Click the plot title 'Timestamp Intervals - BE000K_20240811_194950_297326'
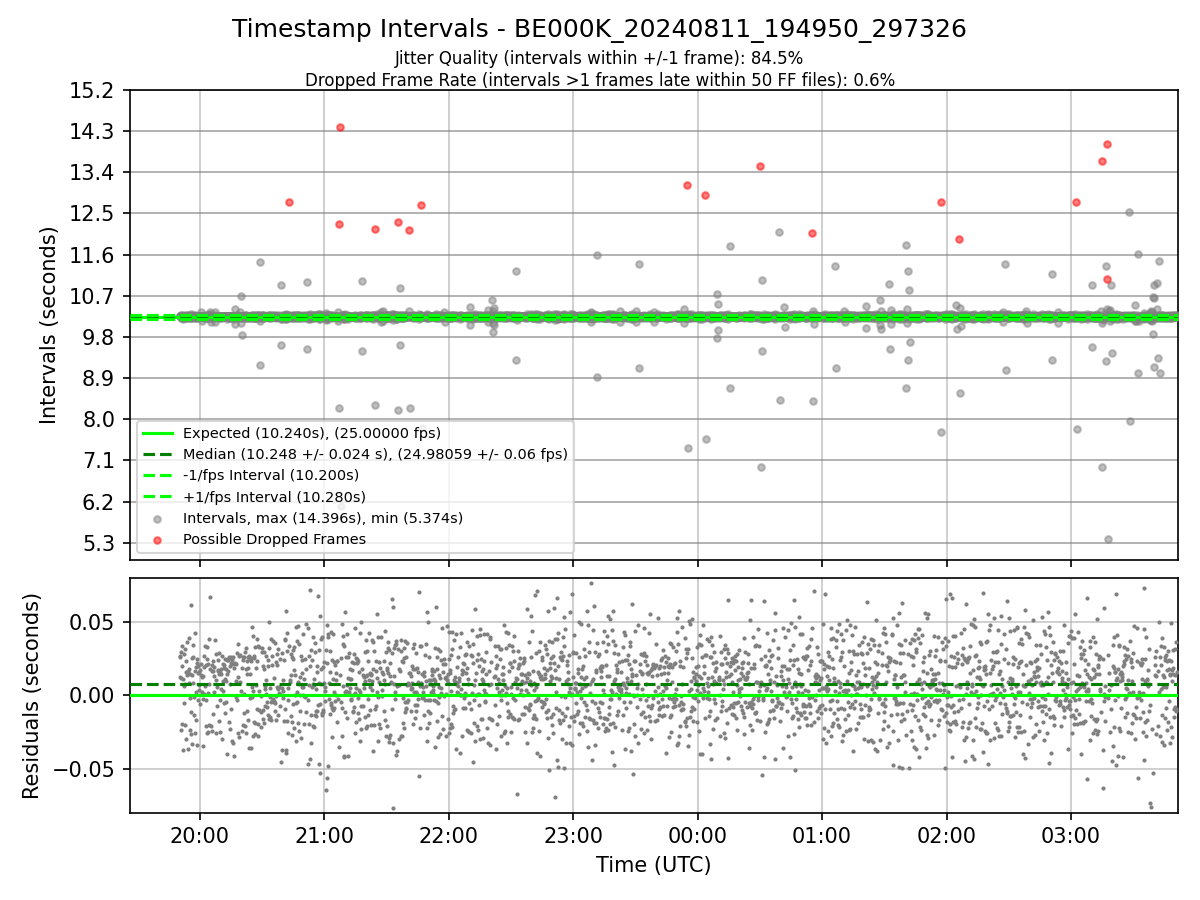The height and width of the screenshot is (900, 1200). [x=599, y=29]
